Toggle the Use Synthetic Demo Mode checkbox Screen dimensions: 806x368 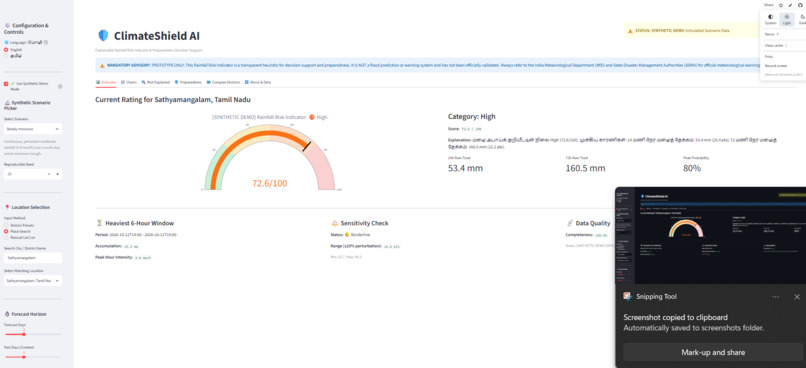point(6,83)
